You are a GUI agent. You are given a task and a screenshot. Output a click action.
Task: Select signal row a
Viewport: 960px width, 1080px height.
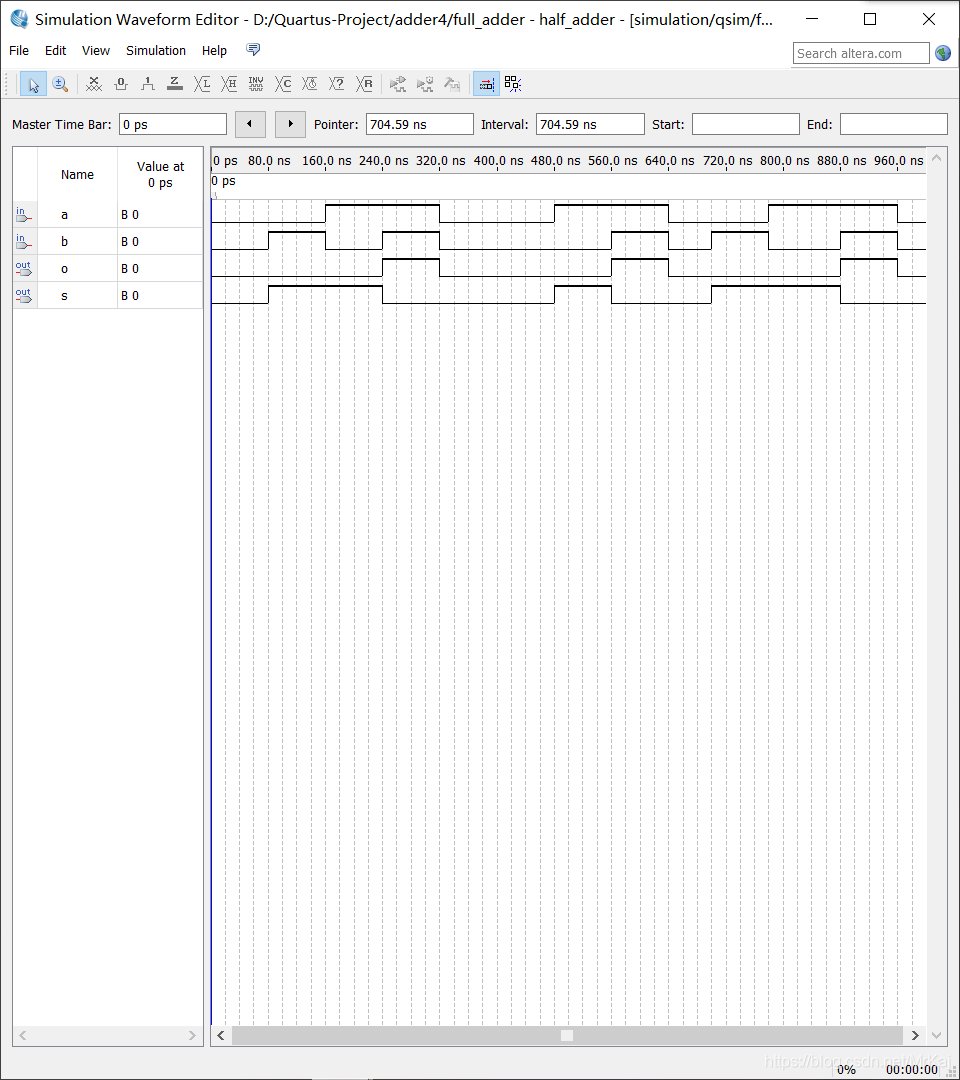coord(108,214)
